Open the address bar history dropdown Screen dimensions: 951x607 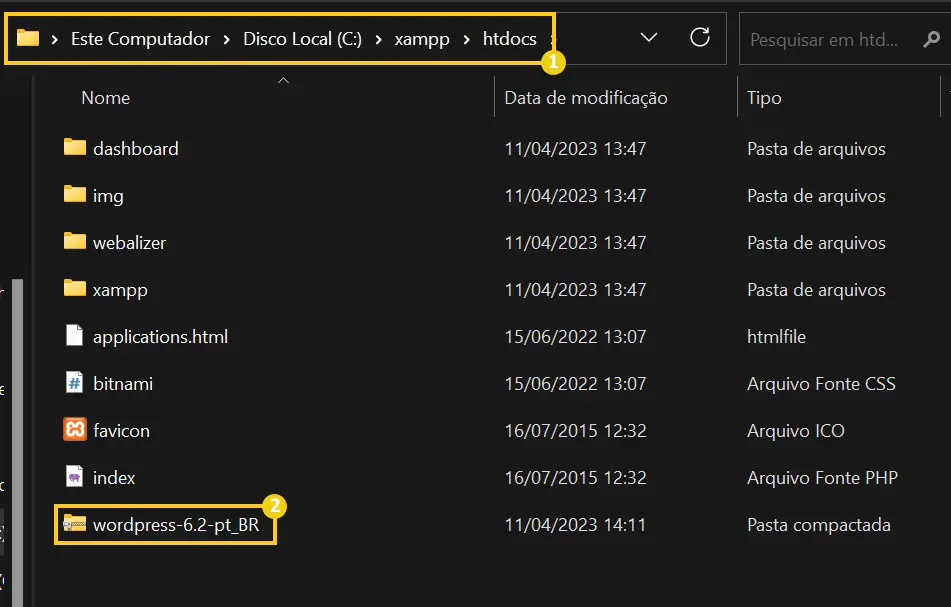coord(649,38)
